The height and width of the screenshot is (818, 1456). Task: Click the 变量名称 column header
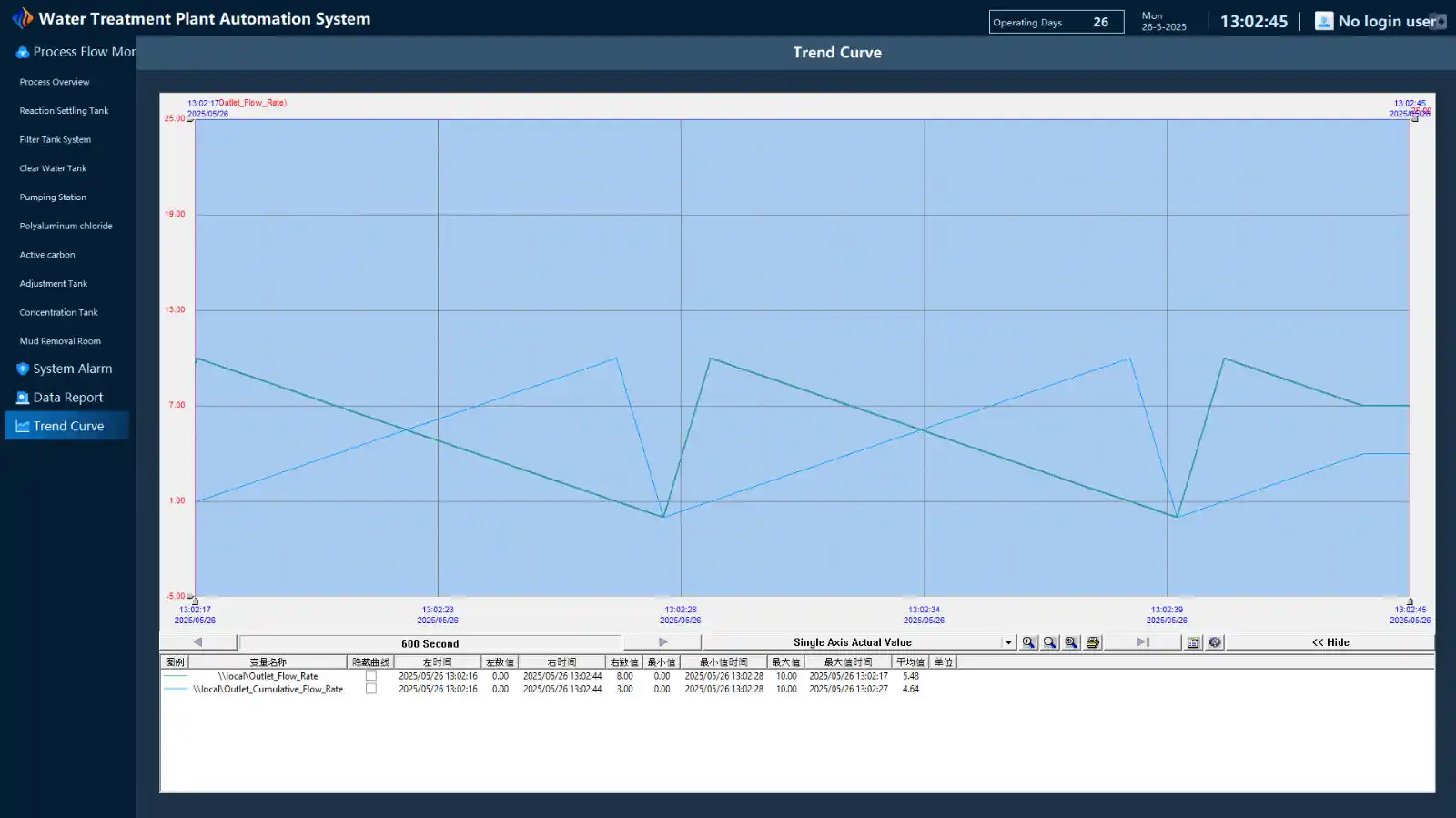tap(268, 662)
